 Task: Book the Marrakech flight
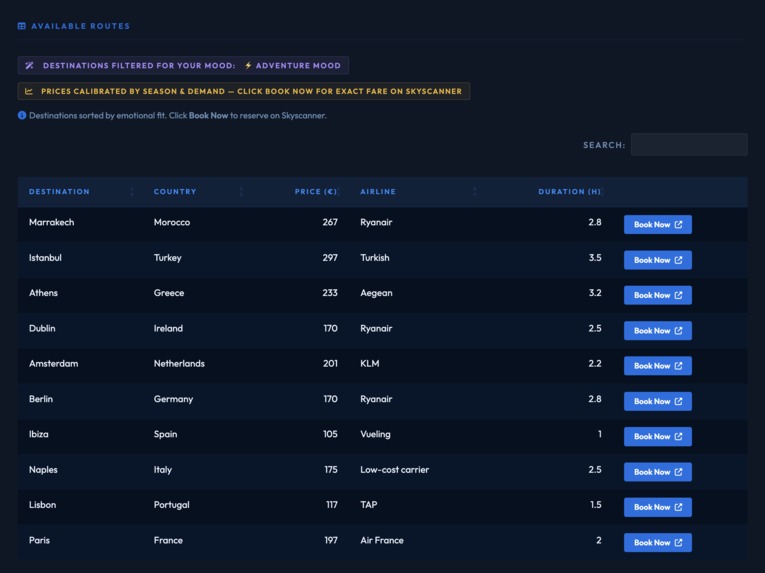click(658, 225)
